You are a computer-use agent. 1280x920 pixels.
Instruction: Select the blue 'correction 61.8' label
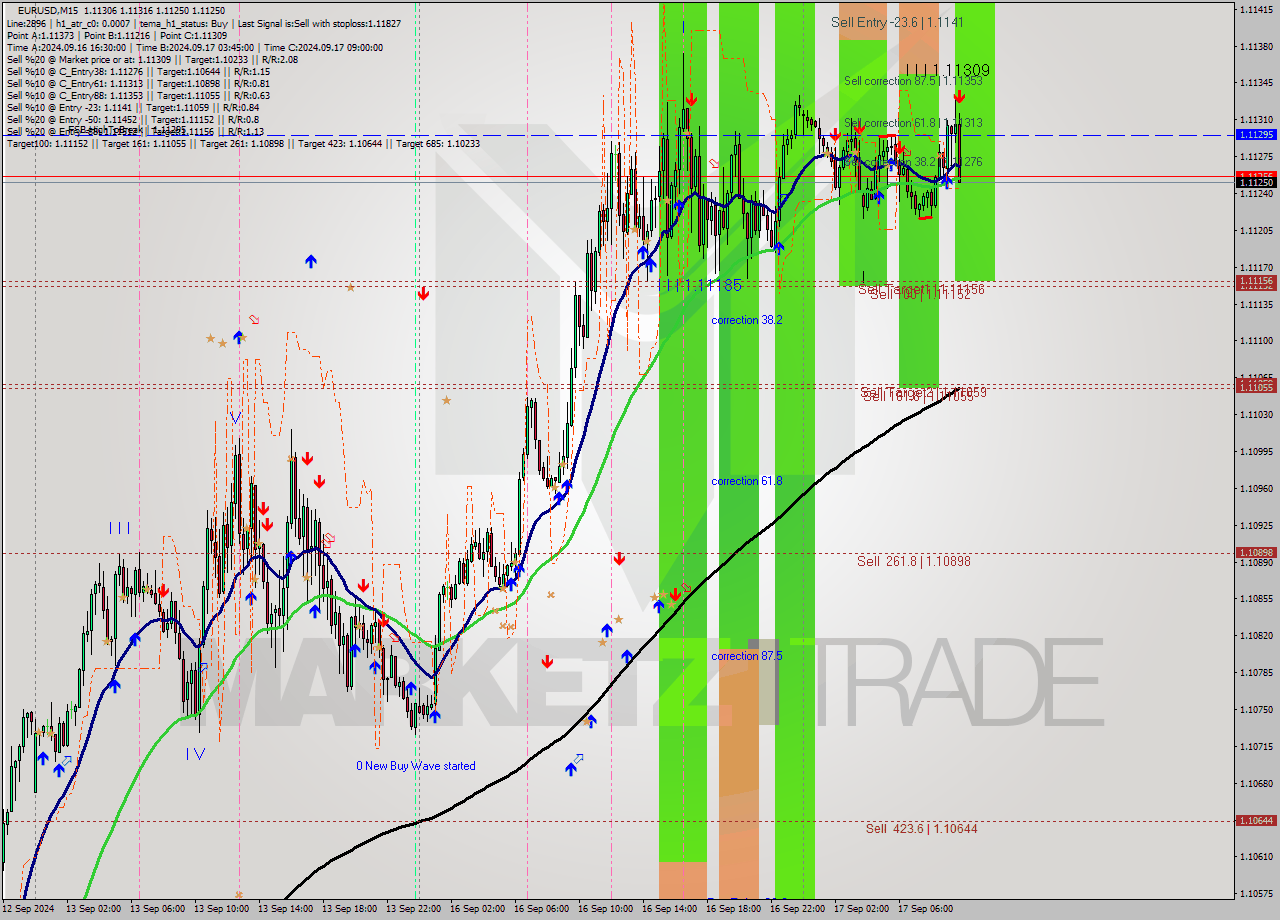(747, 481)
